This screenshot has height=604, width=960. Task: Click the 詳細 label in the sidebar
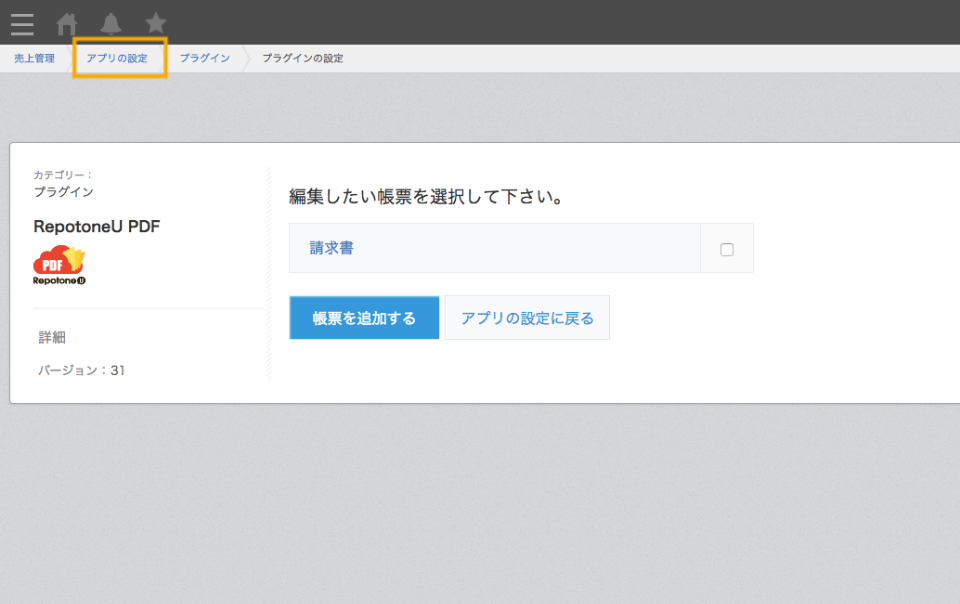coord(52,337)
